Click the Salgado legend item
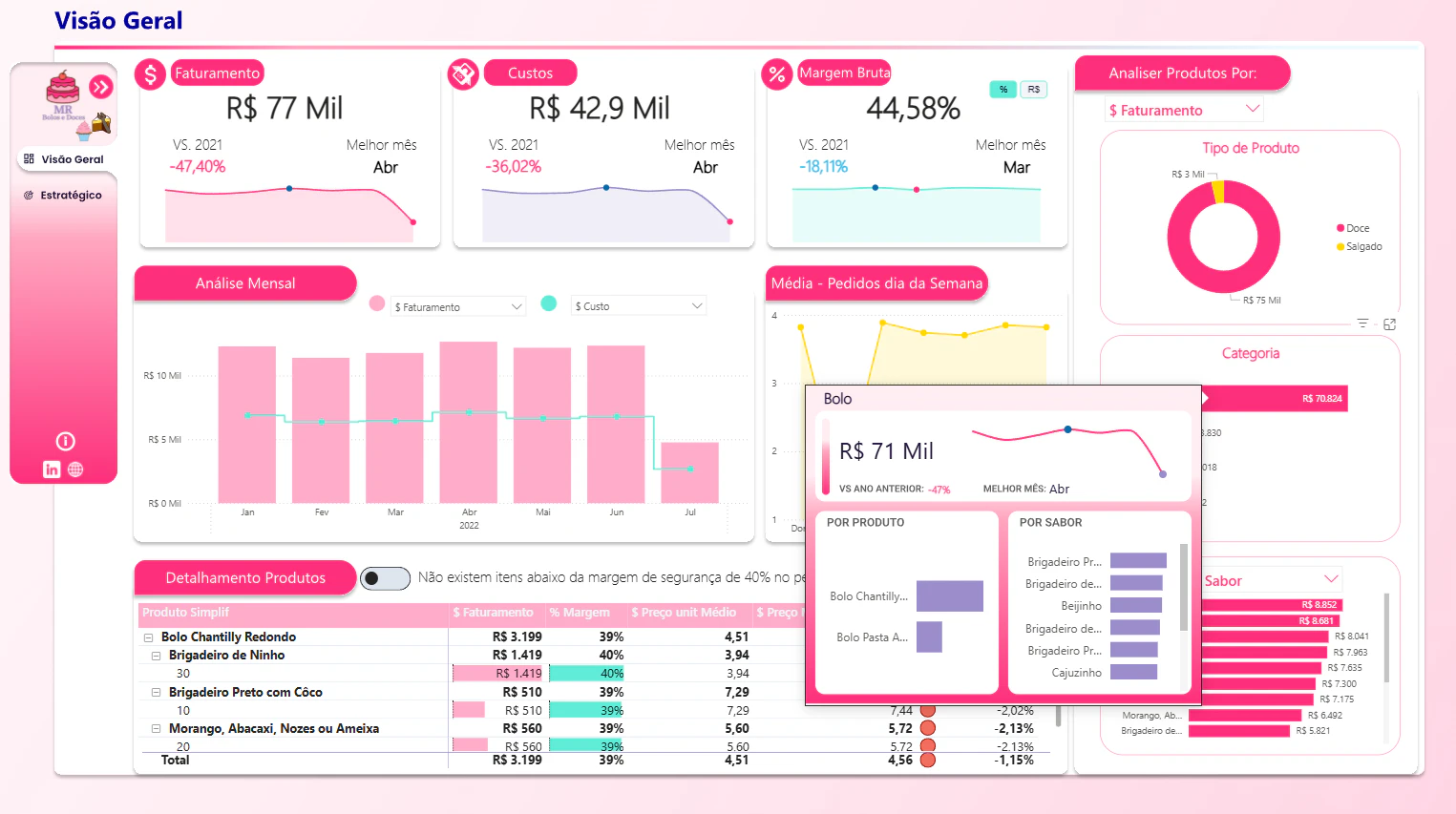 (1360, 246)
